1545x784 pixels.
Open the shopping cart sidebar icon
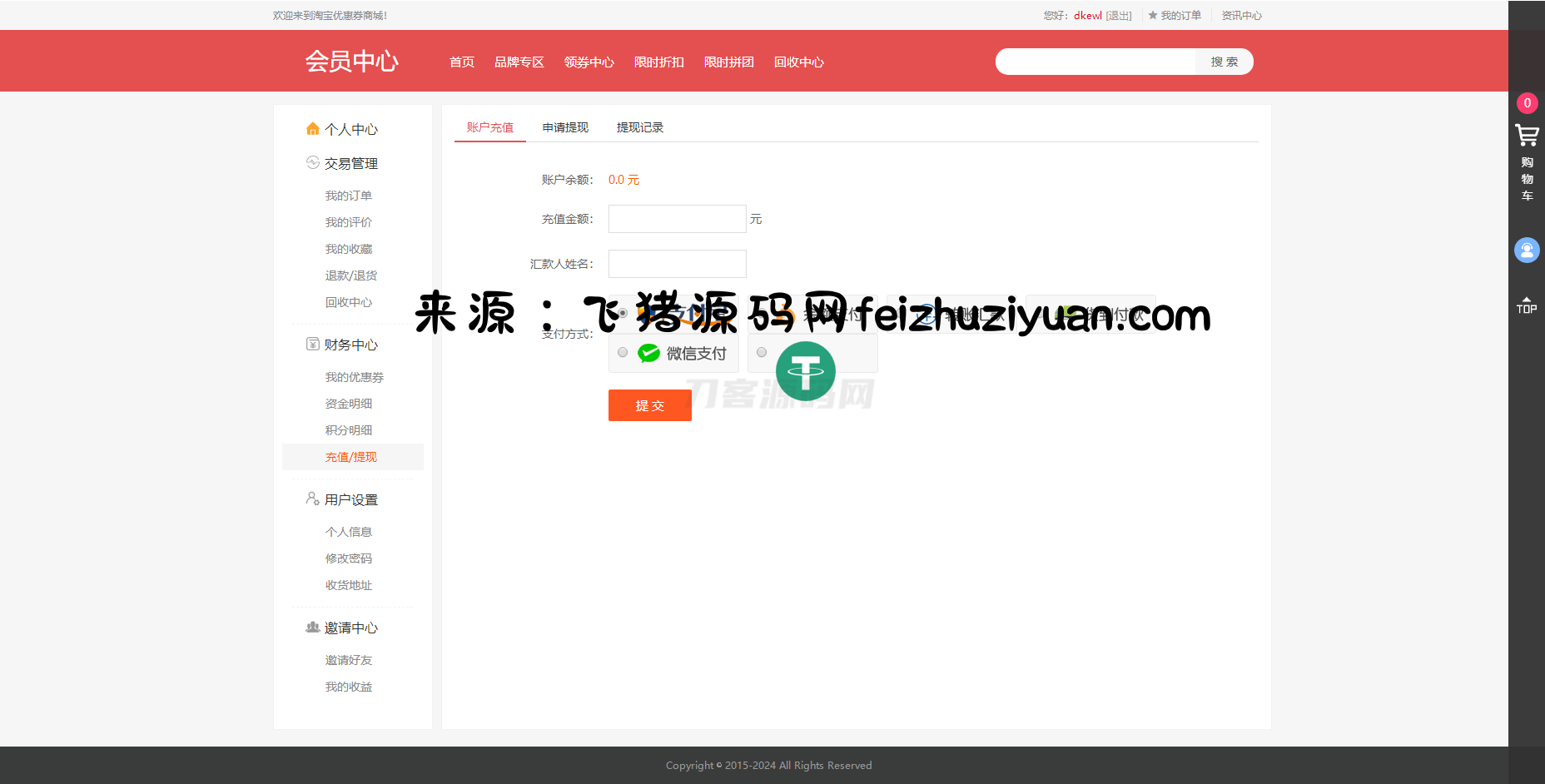click(x=1527, y=136)
